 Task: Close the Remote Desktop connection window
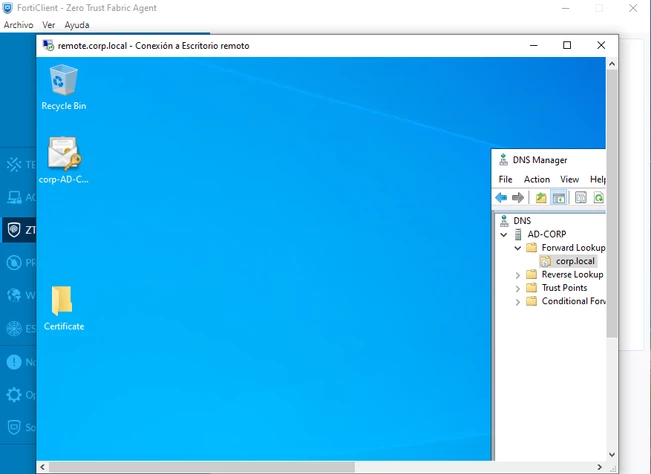click(601, 45)
